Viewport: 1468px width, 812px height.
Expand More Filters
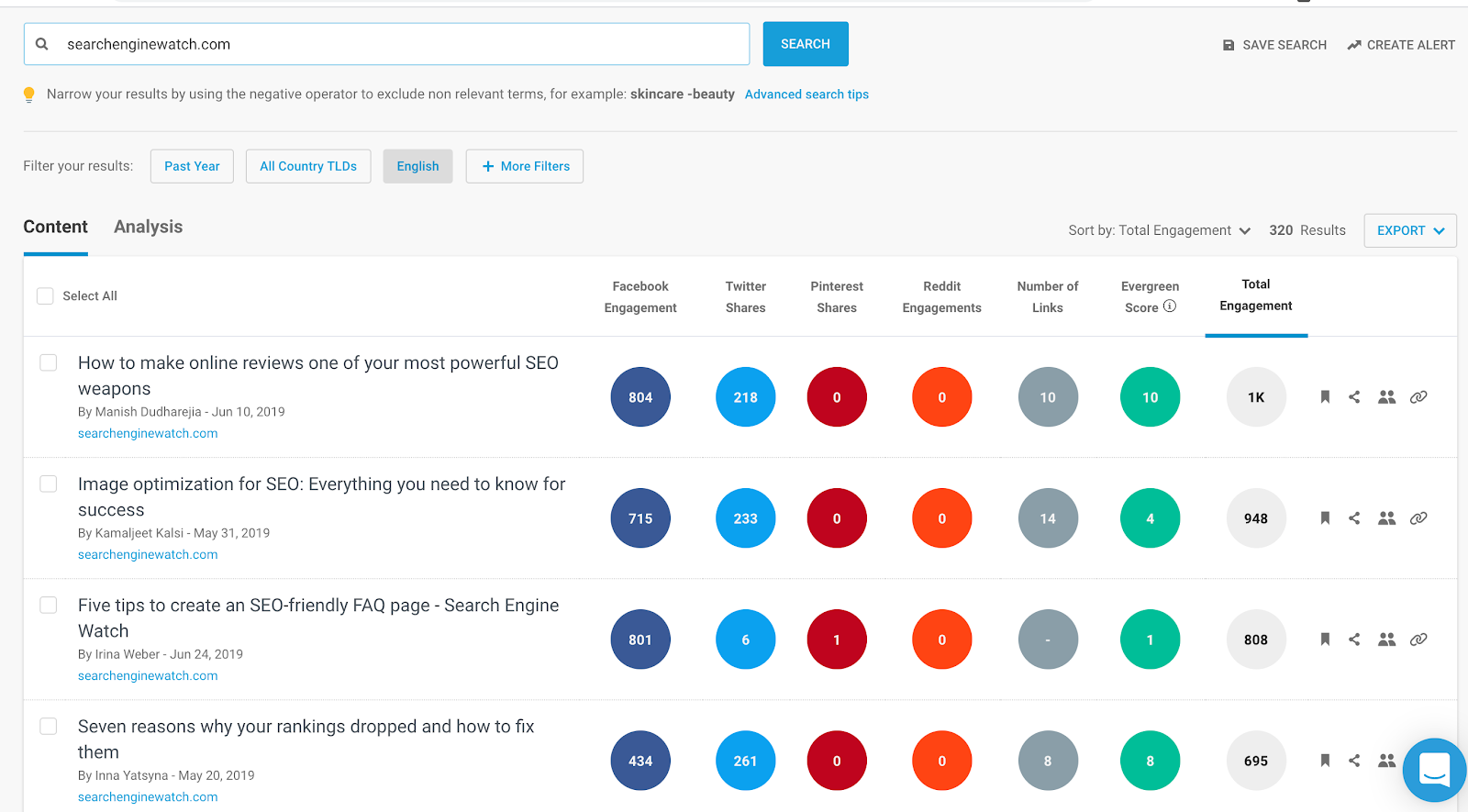(x=525, y=166)
